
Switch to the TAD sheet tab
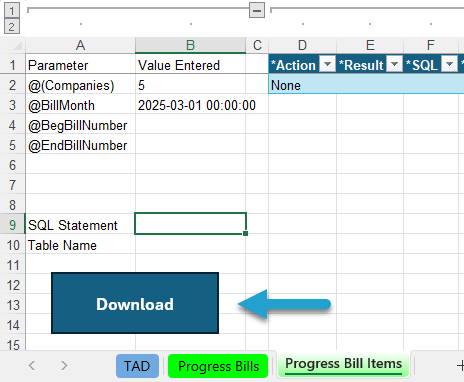click(x=137, y=366)
